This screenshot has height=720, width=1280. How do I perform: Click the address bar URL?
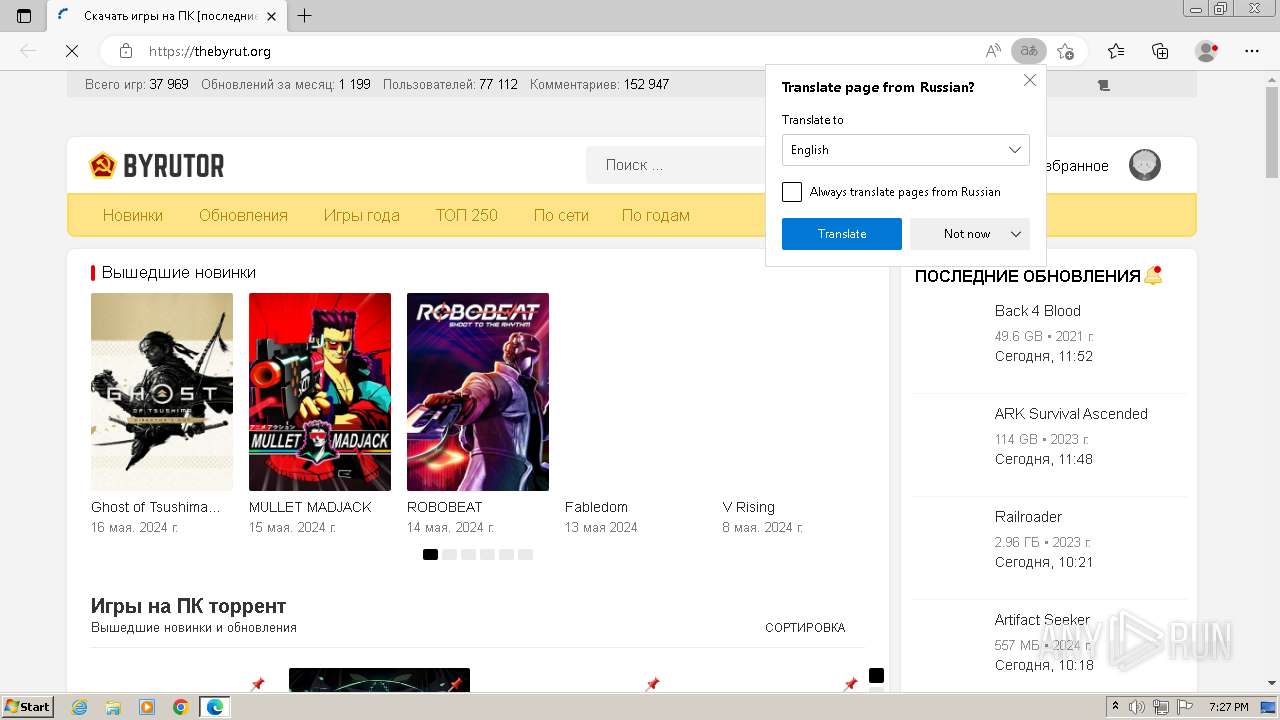(210, 51)
